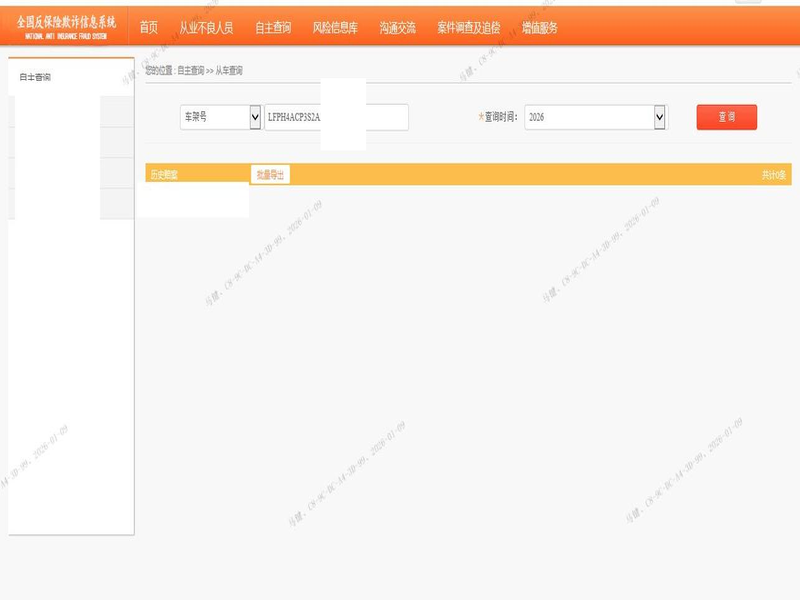Click the 批量导出 button
This screenshot has width=800, height=600.
[x=270, y=175]
